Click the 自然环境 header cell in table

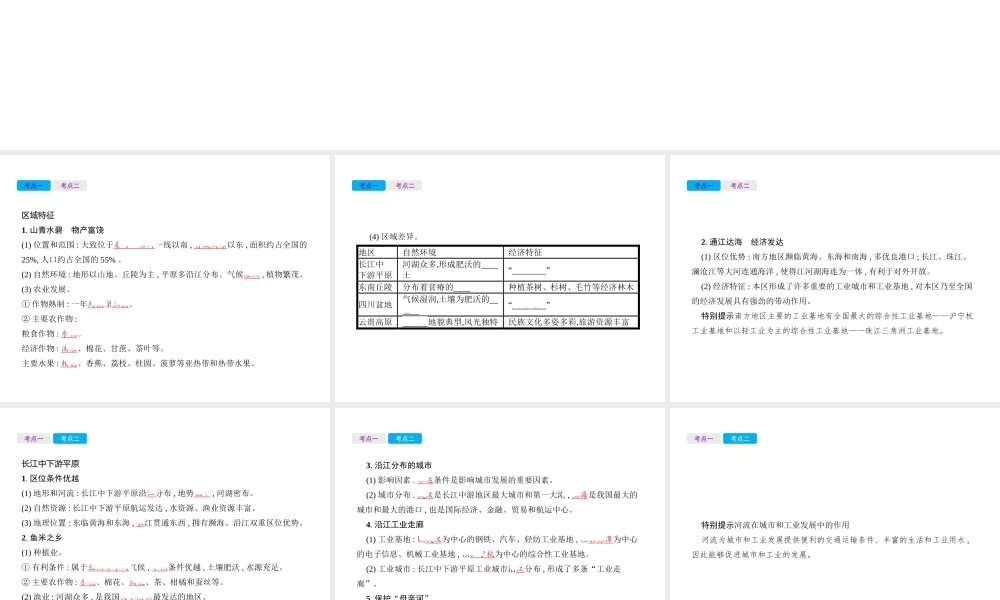click(x=450, y=252)
